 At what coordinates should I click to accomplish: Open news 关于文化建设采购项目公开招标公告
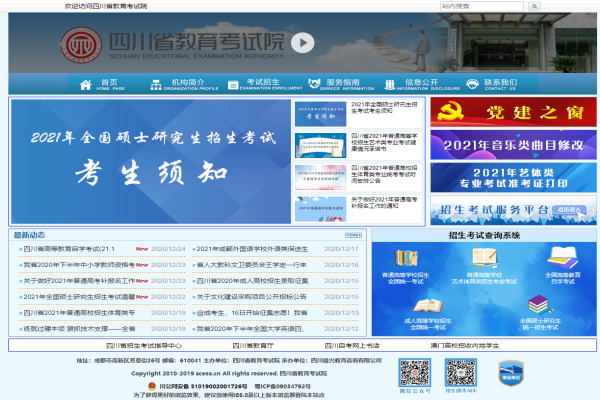[251, 297]
